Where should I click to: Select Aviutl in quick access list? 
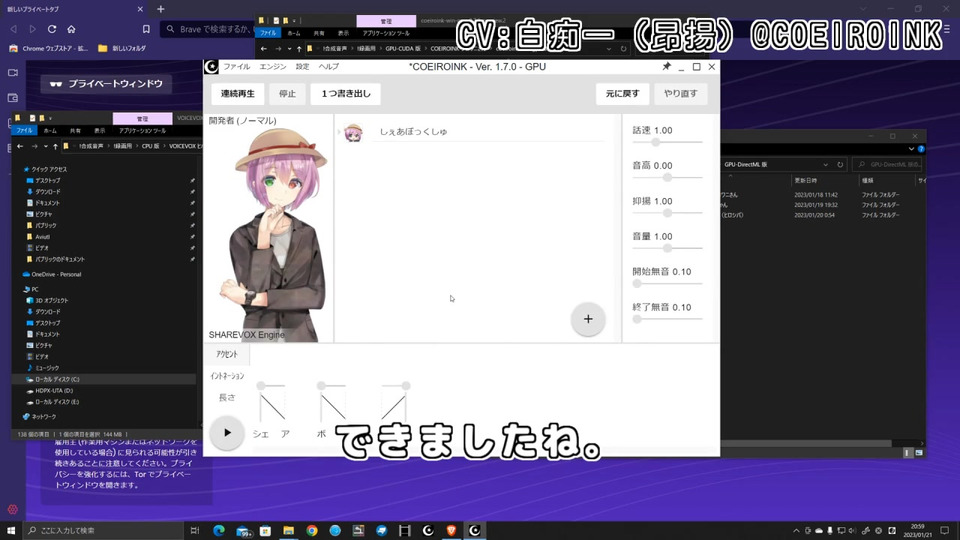pos(42,237)
